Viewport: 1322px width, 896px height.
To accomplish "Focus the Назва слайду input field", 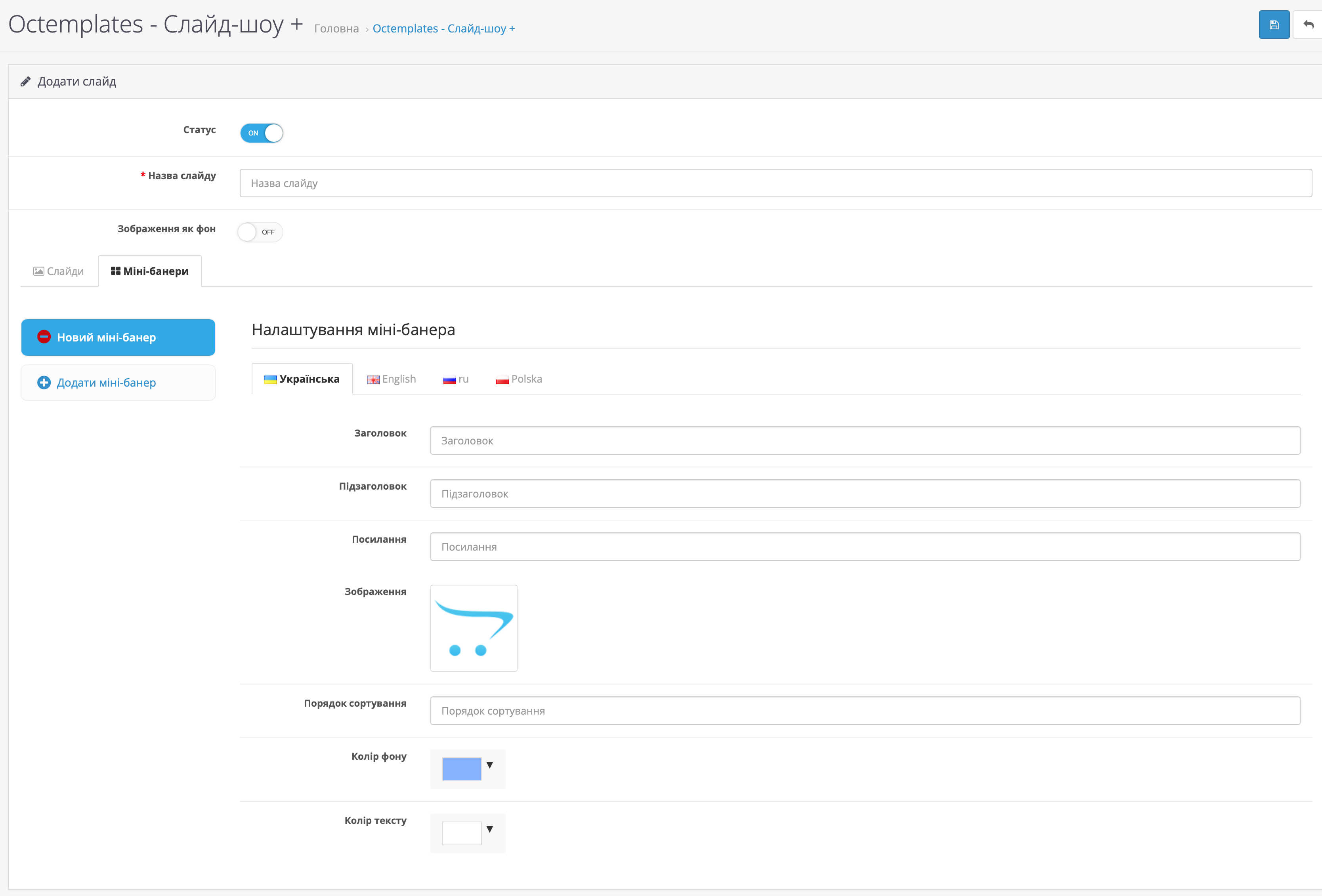I will (x=776, y=183).
